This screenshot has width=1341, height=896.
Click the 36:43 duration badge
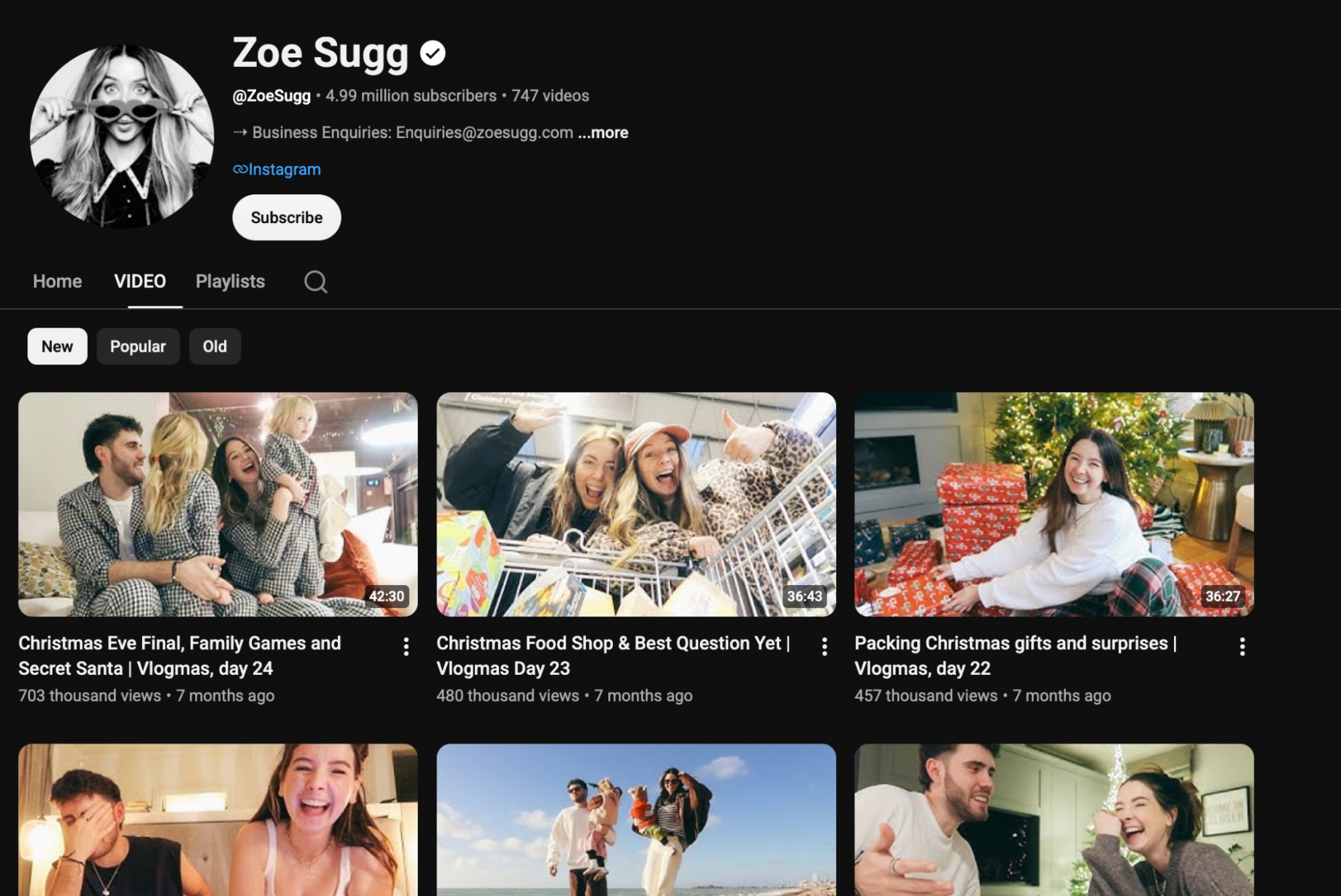point(805,596)
